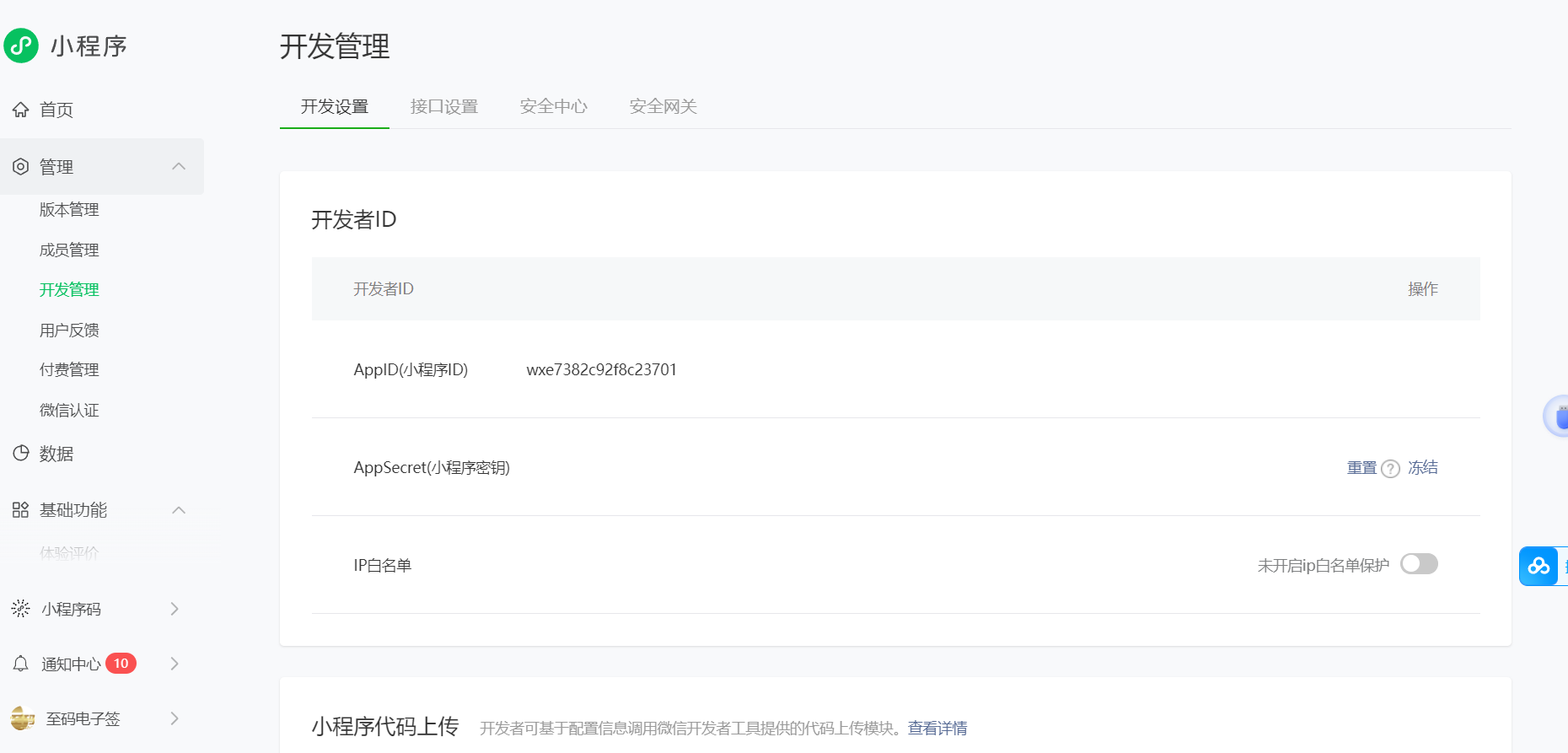Toggle the IP白名单 protection switch
This screenshot has height=753, width=1568.
point(1419,564)
